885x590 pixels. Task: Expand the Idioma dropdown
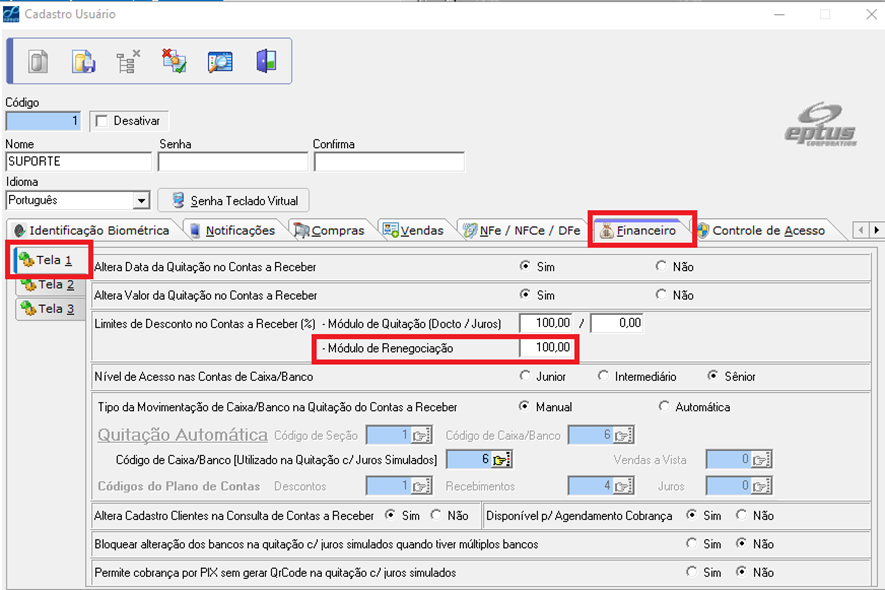pos(141,200)
